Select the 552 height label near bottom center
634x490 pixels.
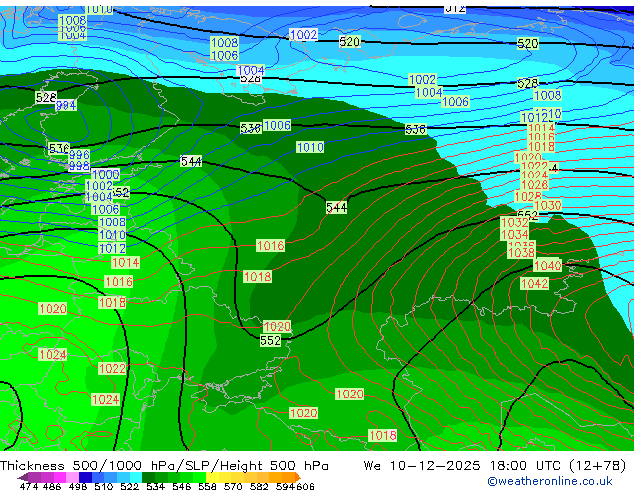[x=271, y=340]
